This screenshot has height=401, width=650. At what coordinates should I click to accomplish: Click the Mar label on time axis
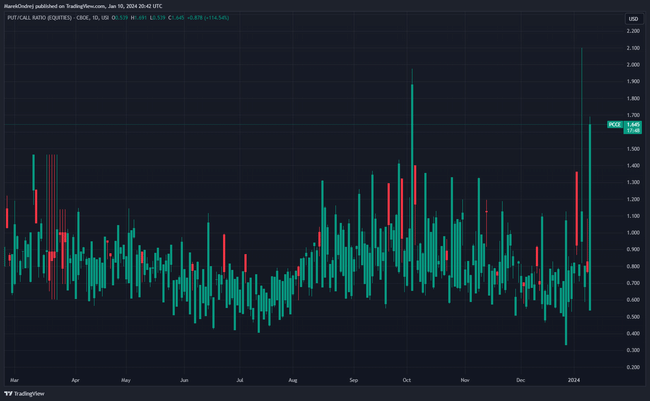coord(14,381)
